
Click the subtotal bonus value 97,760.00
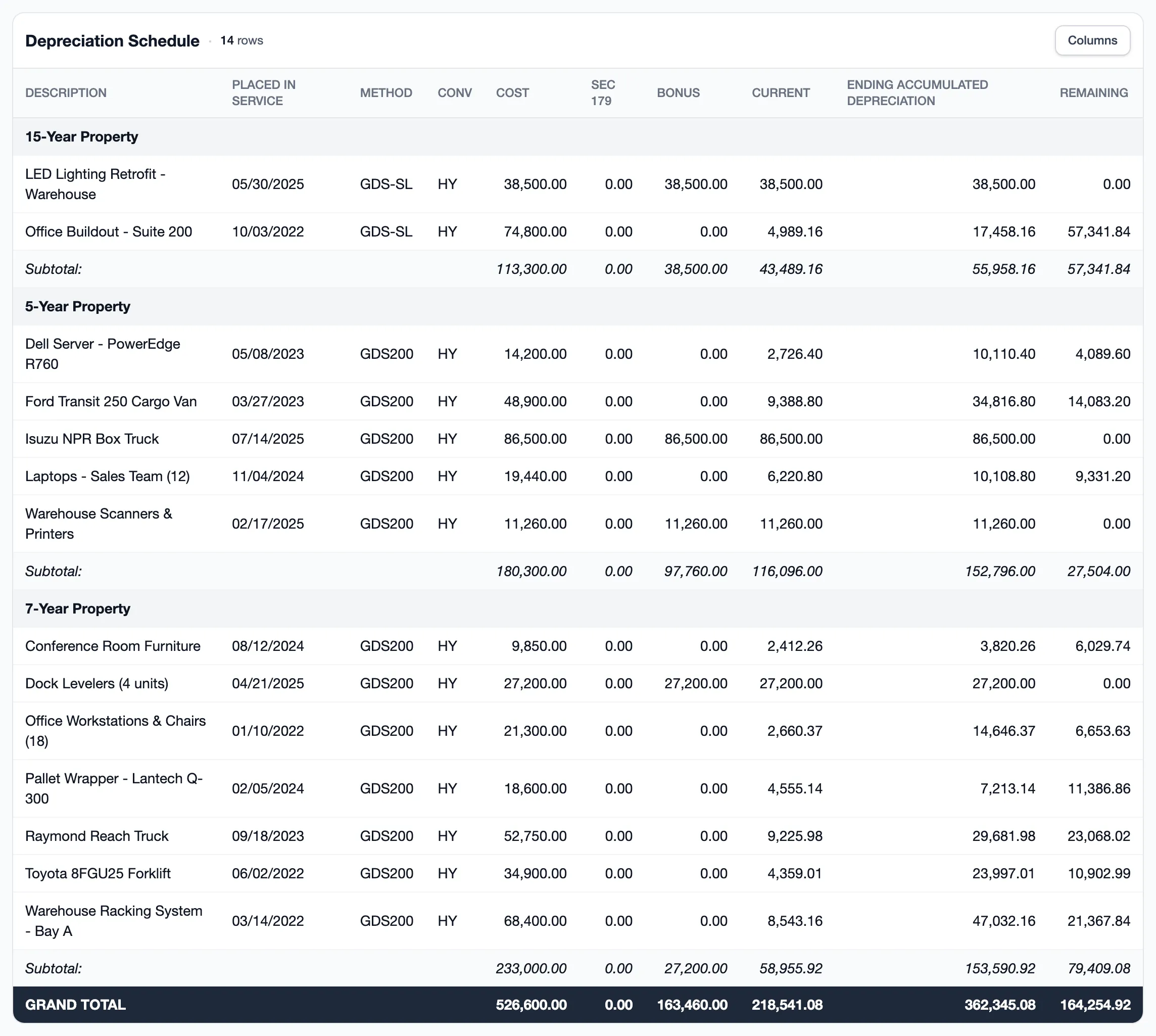coord(696,571)
